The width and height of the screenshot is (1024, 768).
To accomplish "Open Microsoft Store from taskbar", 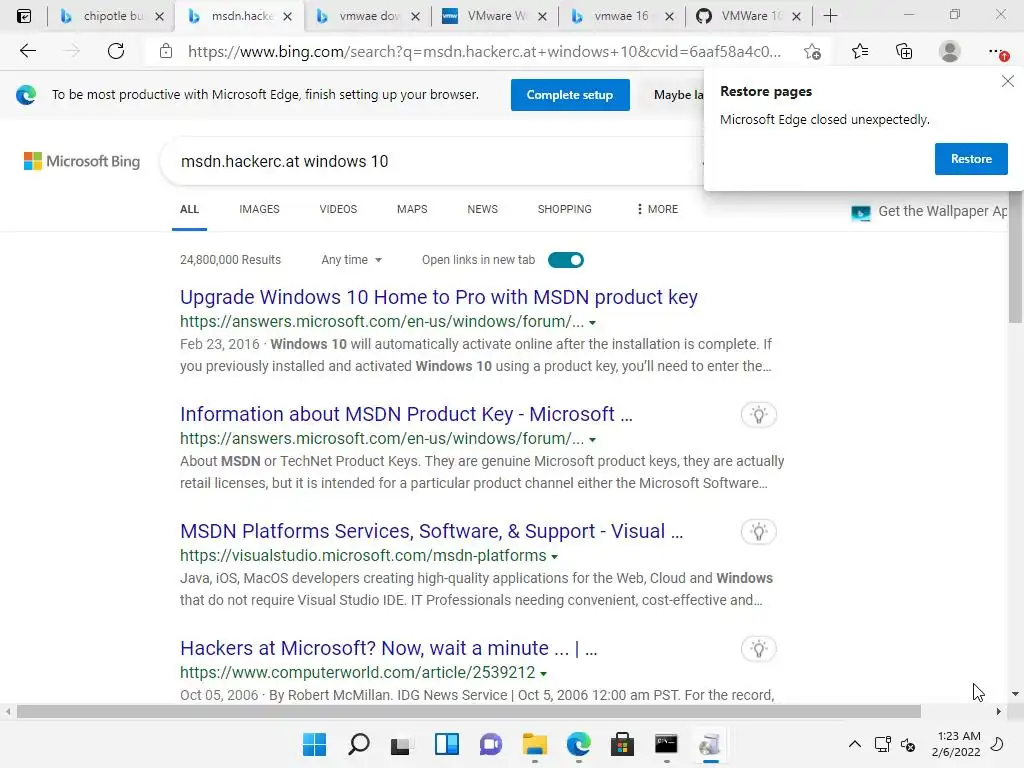I will pyautogui.click(x=622, y=744).
